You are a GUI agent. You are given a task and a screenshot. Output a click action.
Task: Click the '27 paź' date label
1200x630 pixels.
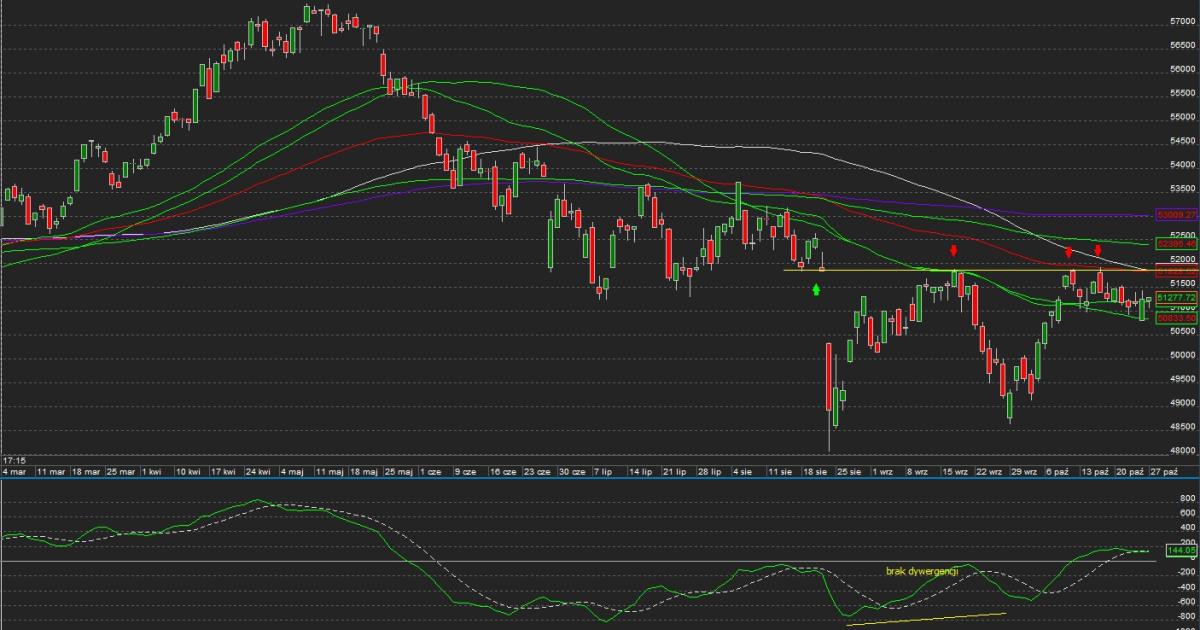pos(1164,470)
